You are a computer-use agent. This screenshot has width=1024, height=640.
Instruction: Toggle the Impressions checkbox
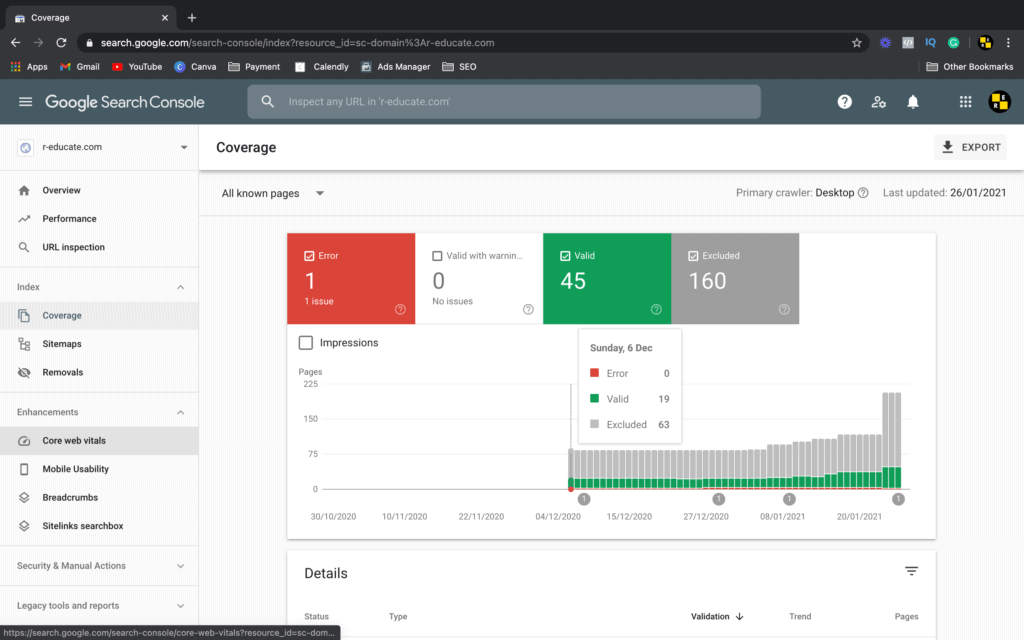306,343
